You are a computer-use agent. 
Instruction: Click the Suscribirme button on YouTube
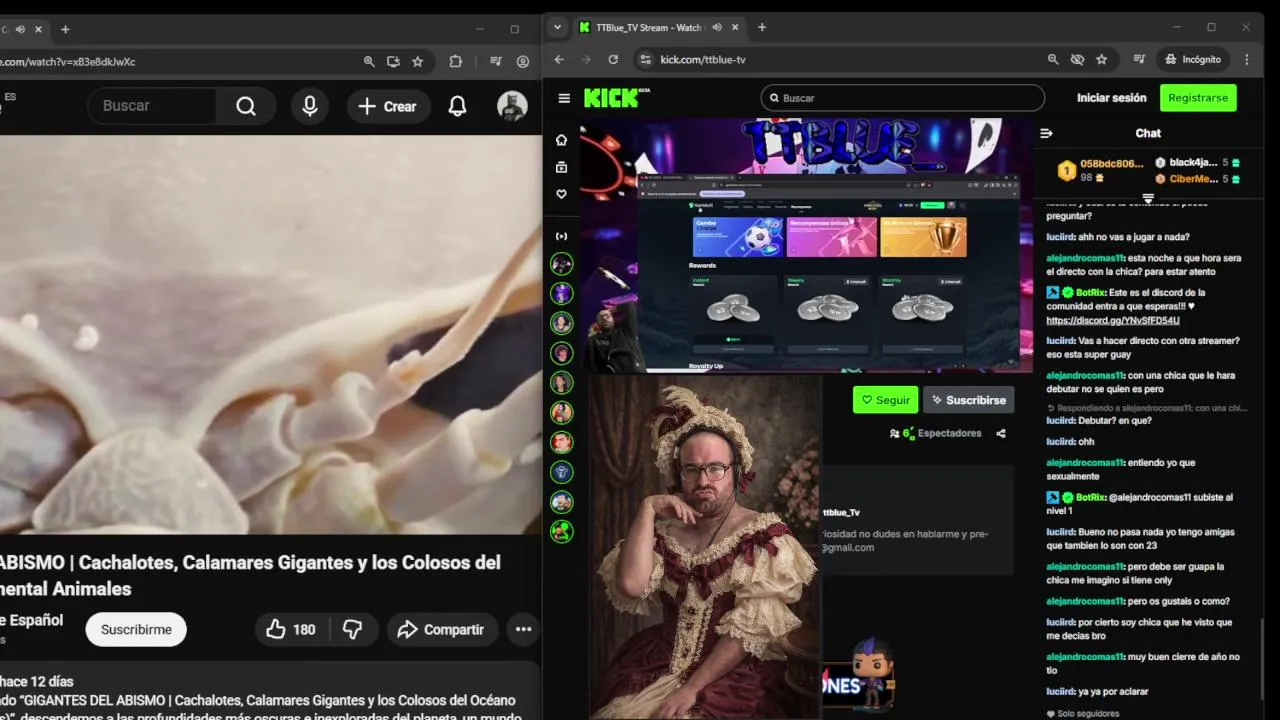click(136, 629)
